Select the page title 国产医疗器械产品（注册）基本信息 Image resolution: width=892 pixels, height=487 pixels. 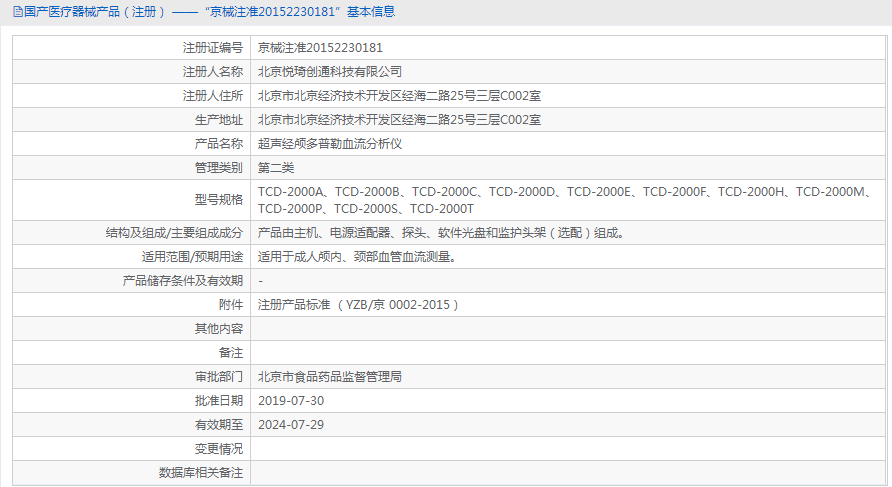(209, 12)
